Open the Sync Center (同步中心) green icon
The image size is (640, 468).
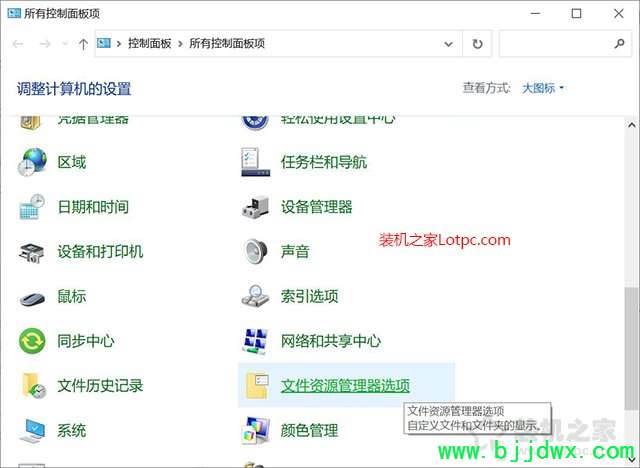[x=32, y=341]
